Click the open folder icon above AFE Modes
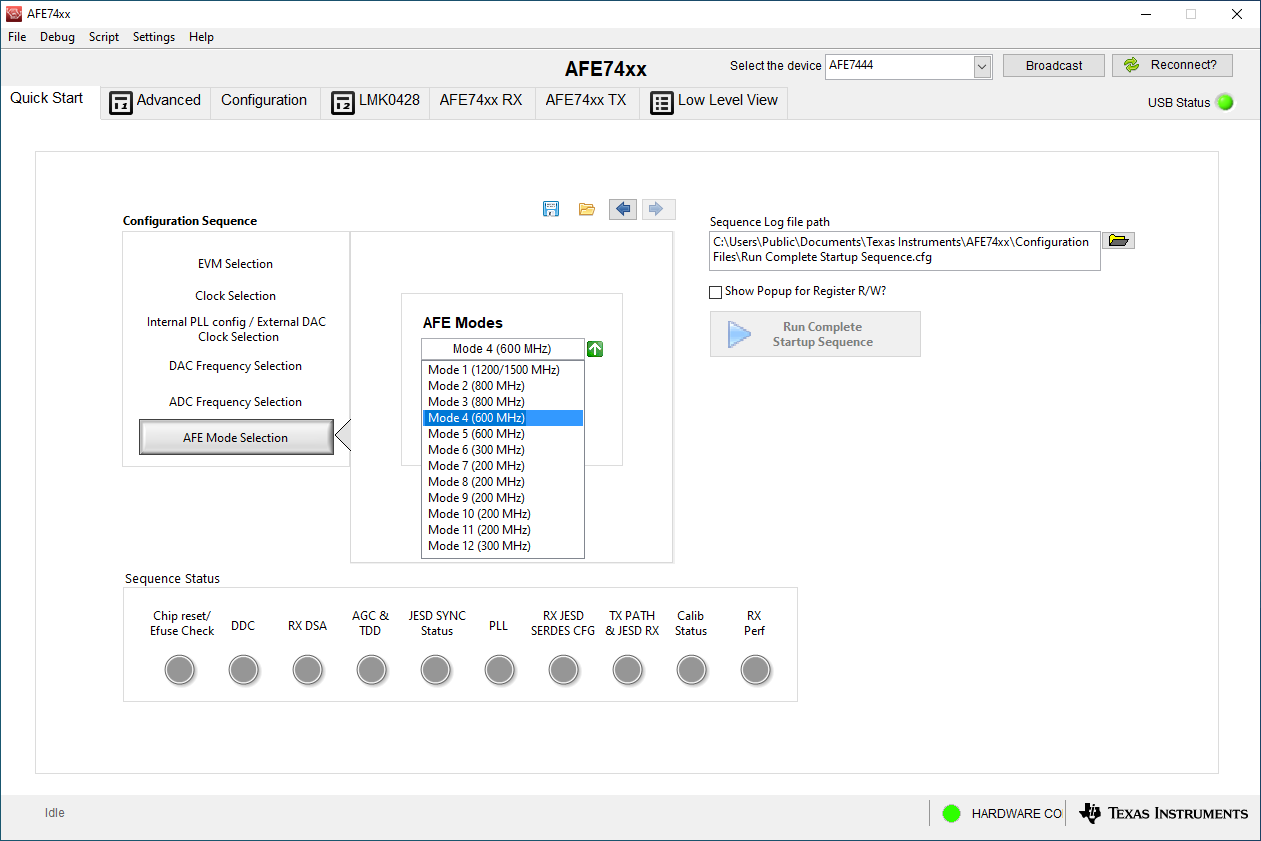This screenshot has width=1261, height=841. pyautogui.click(x=587, y=209)
